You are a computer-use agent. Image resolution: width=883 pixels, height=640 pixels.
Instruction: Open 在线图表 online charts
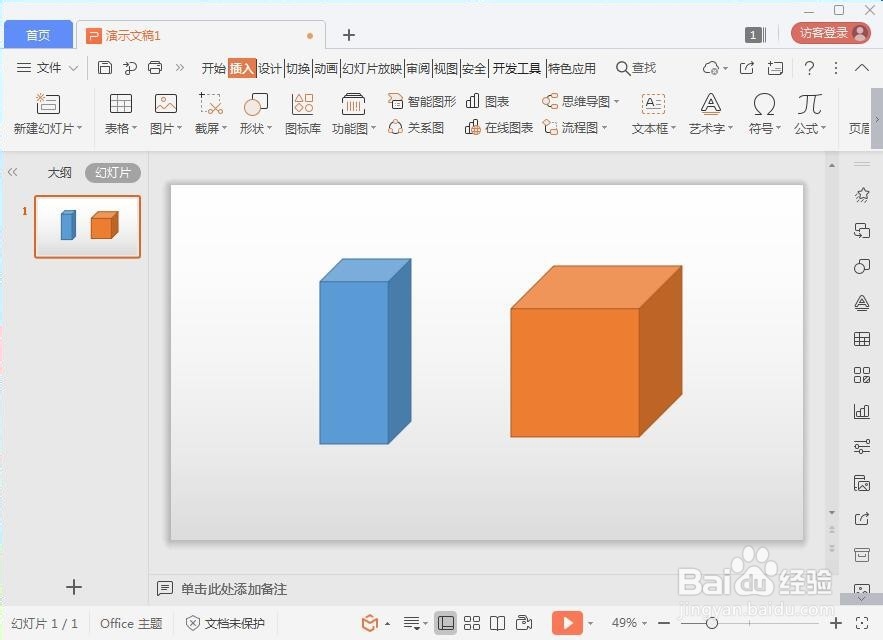[x=498, y=128]
